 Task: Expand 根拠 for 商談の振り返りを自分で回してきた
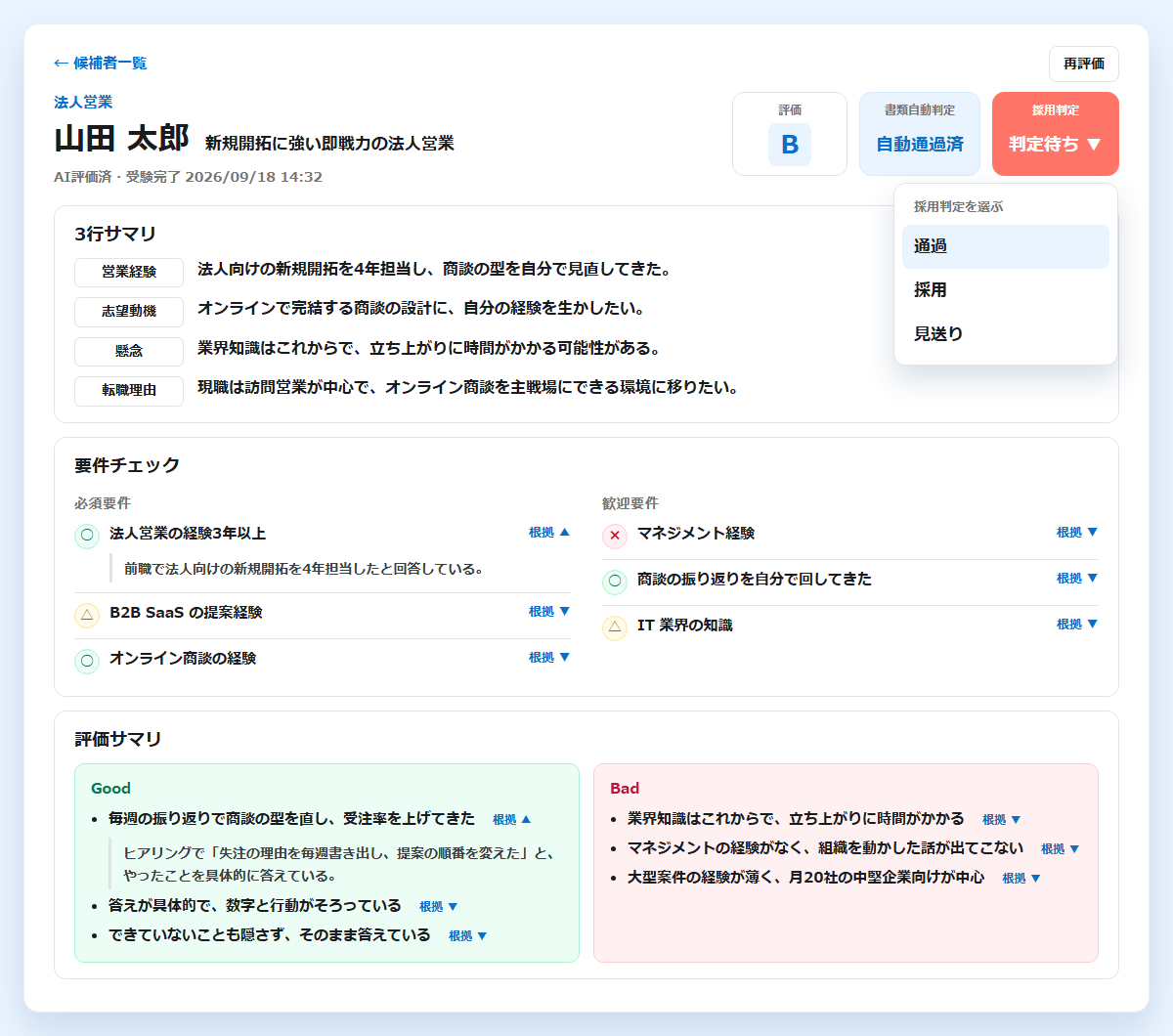(1077, 579)
